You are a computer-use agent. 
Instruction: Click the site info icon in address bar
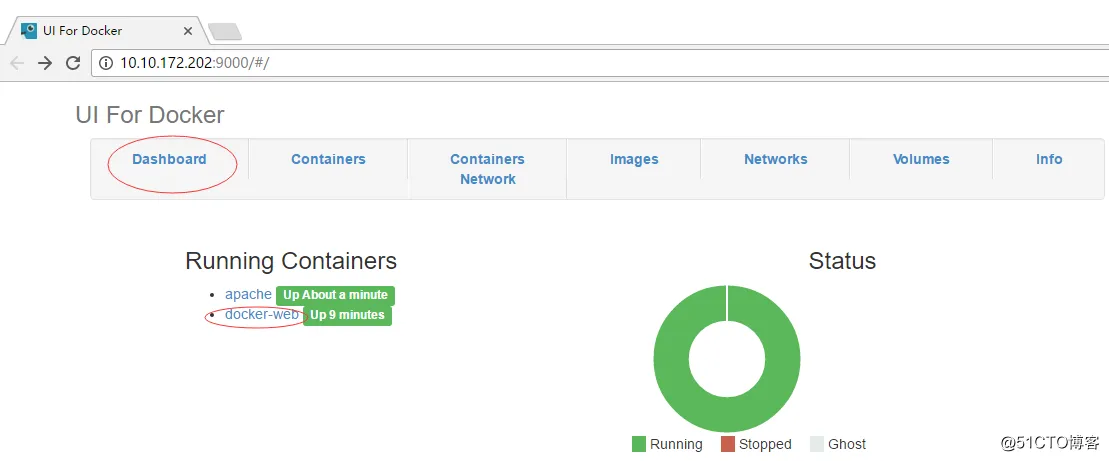pos(105,63)
